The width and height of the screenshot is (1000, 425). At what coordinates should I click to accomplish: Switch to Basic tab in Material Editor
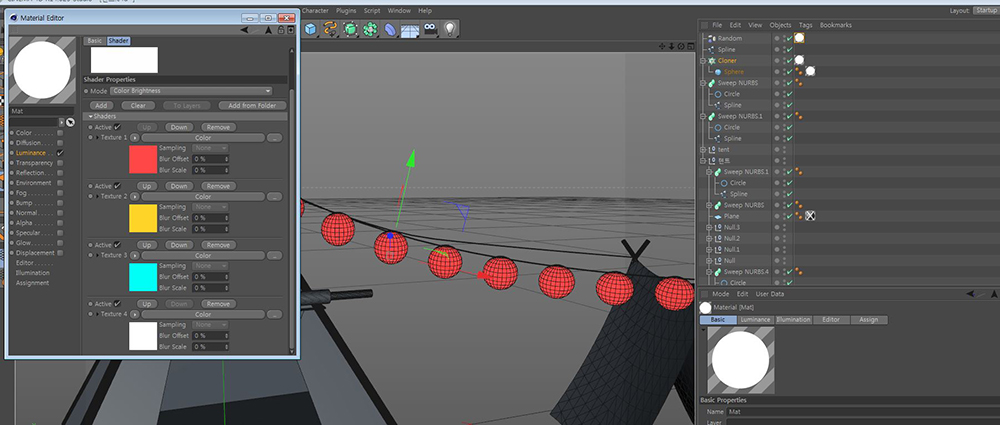click(x=94, y=41)
